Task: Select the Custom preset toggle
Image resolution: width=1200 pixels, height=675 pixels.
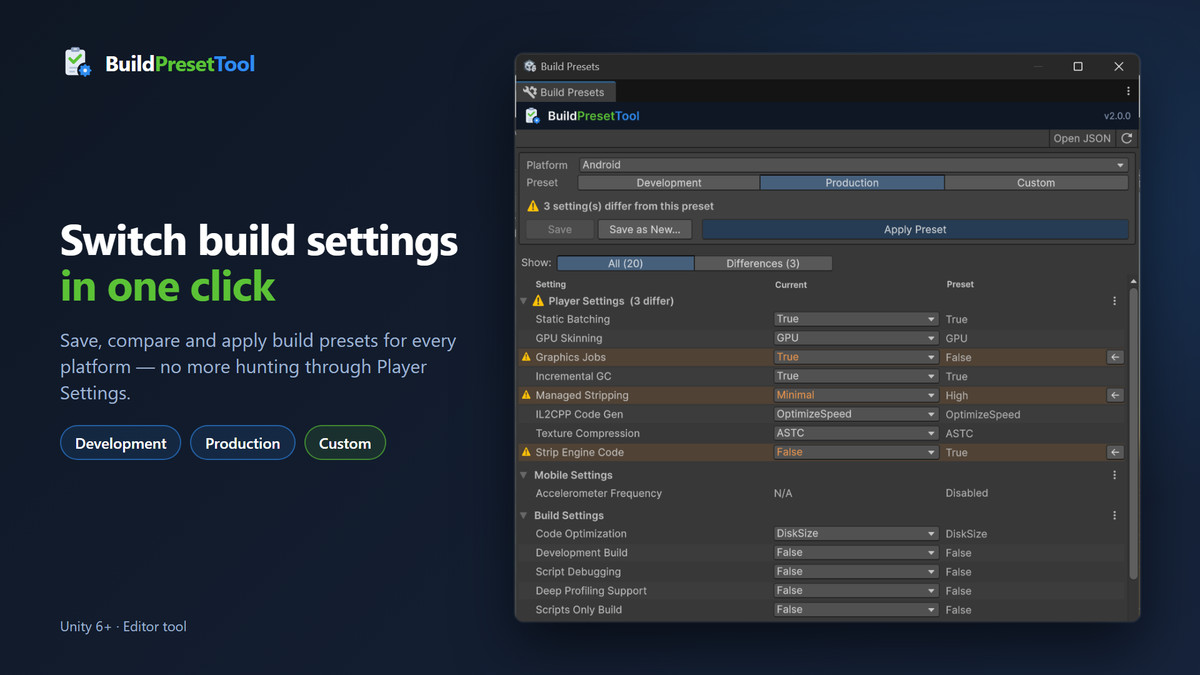Action: (1036, 183)
